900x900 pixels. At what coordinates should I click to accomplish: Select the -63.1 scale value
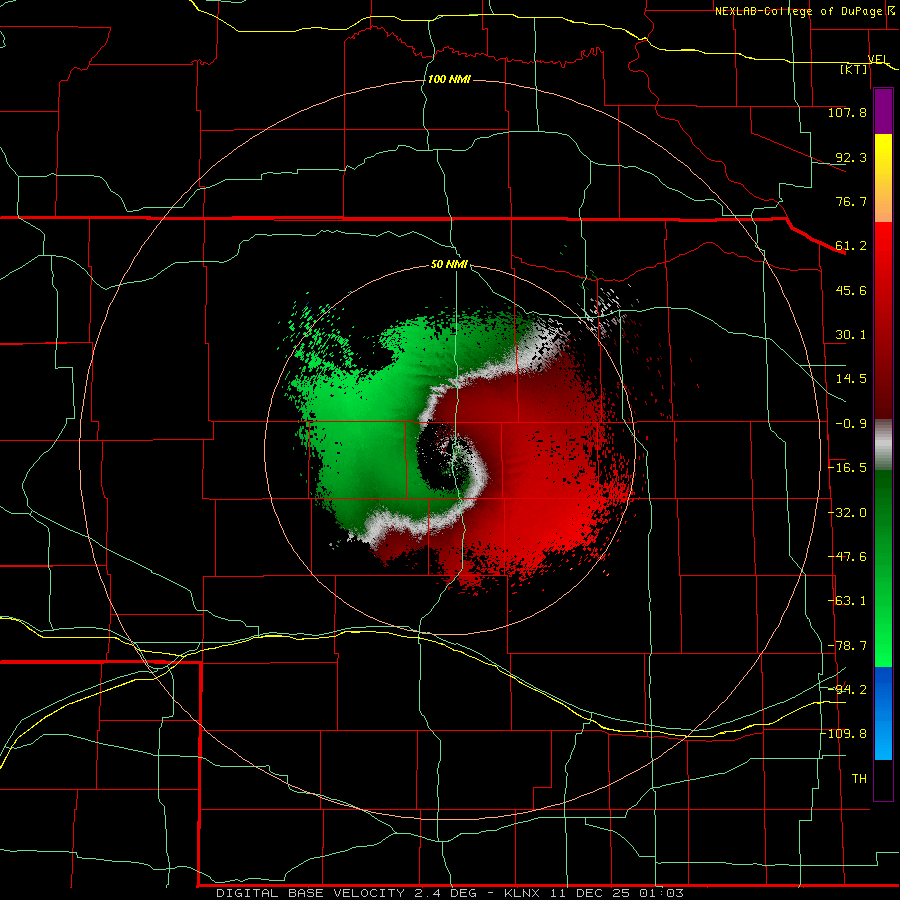coord(847,601)
